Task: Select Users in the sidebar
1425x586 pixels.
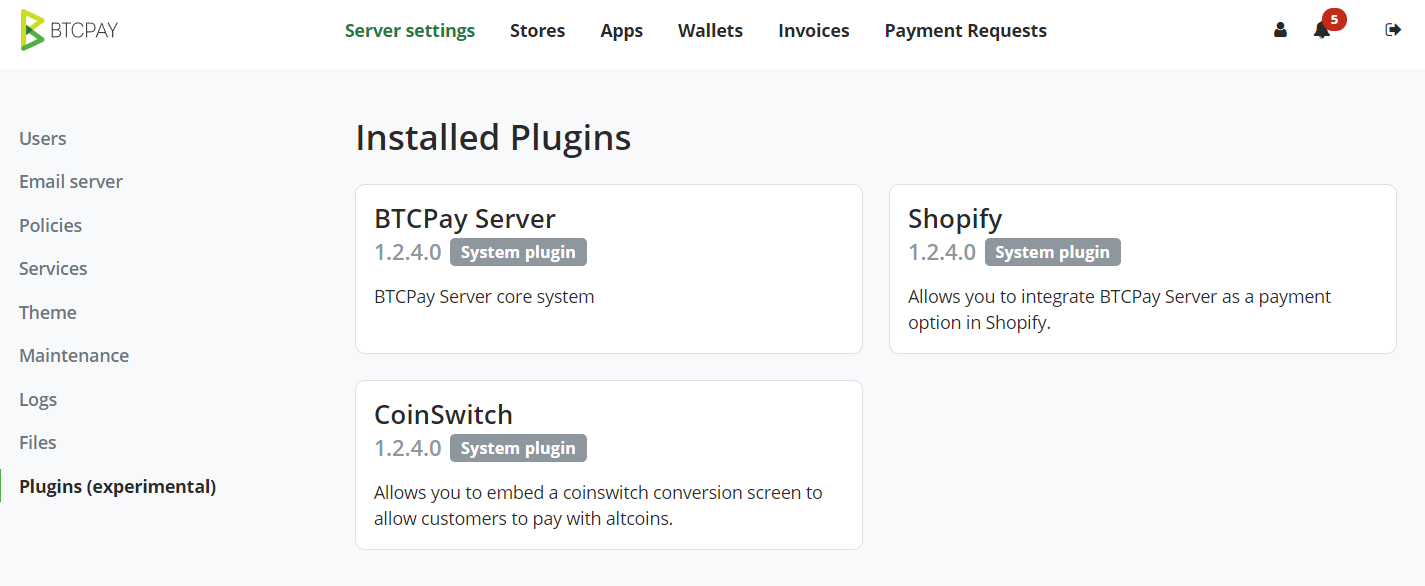Action: point(43,139)
